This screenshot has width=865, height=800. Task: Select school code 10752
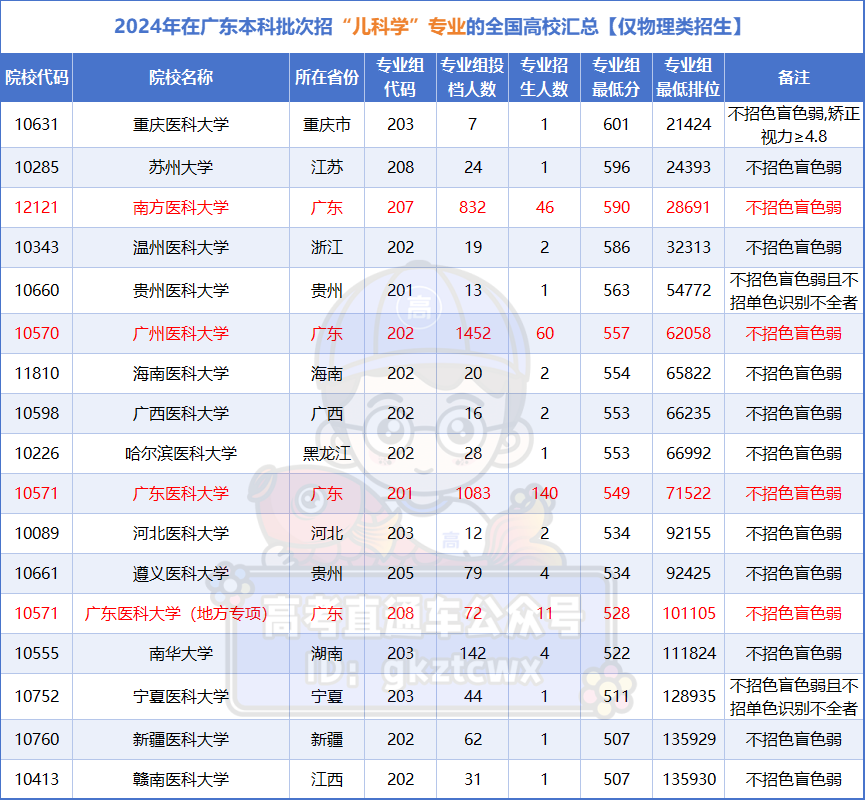pyautogui.click(x=36, y=697)
